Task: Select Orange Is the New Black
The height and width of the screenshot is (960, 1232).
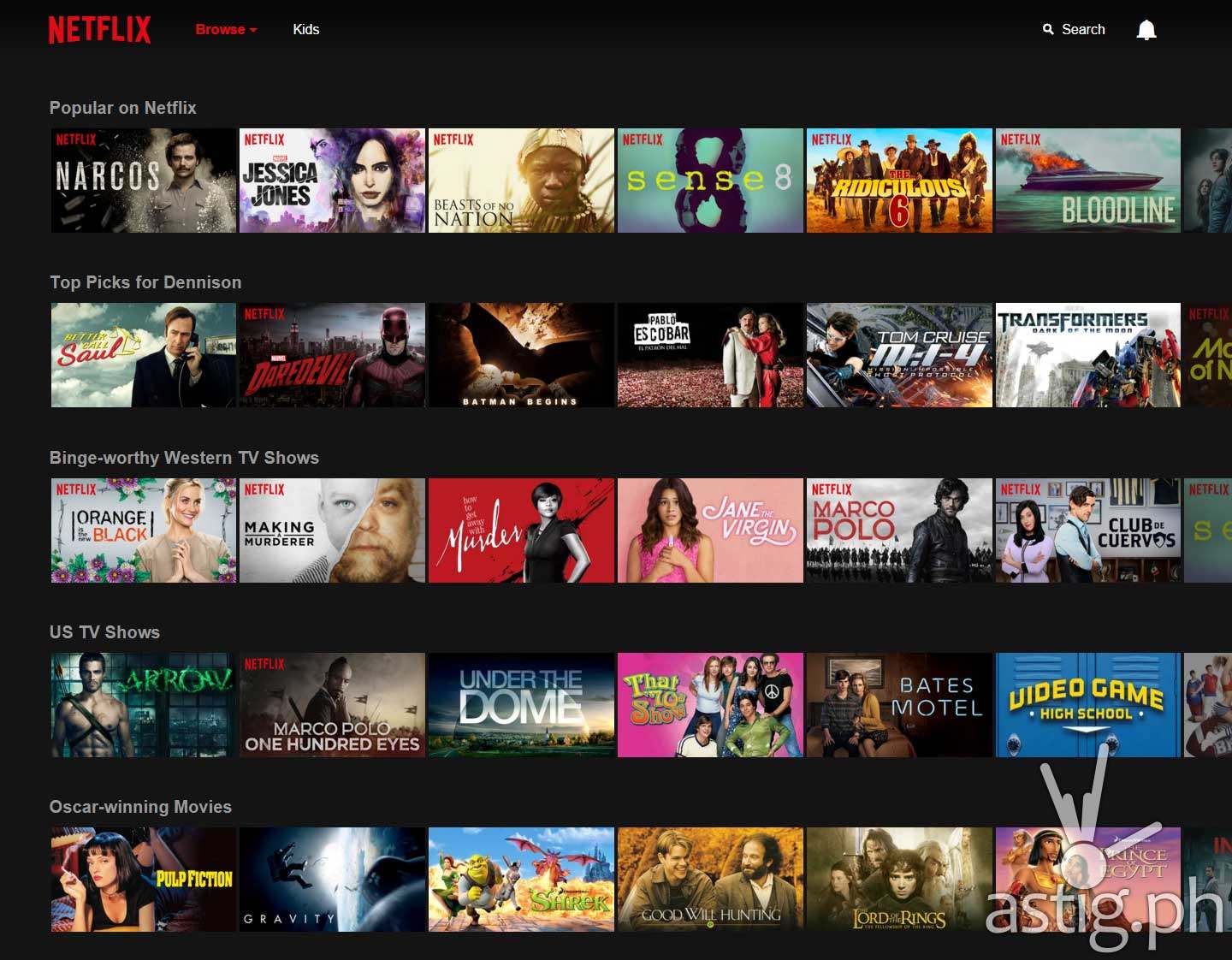Action: [144, 530]
